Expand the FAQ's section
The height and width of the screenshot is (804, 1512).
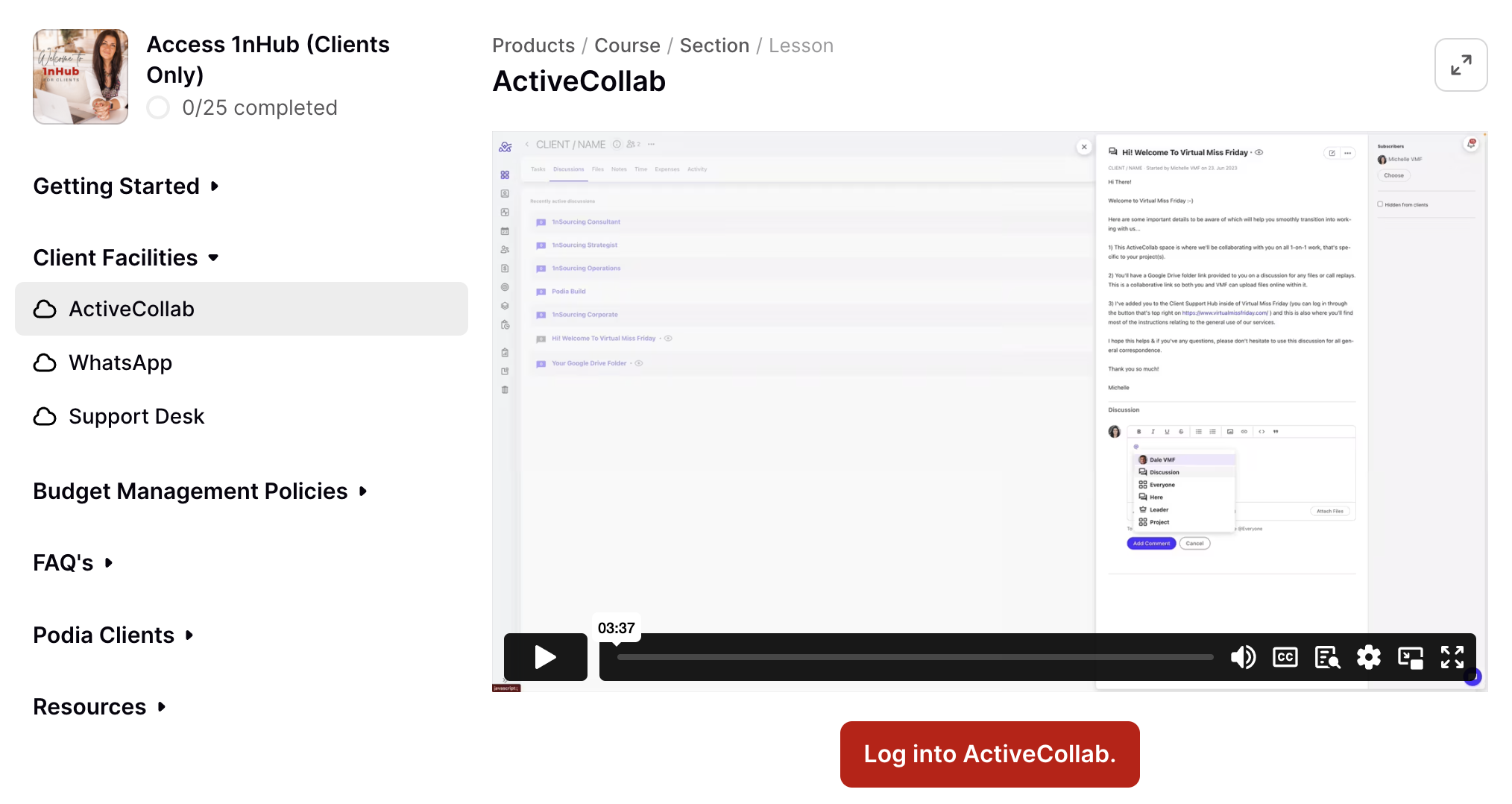tap(72, 562)
